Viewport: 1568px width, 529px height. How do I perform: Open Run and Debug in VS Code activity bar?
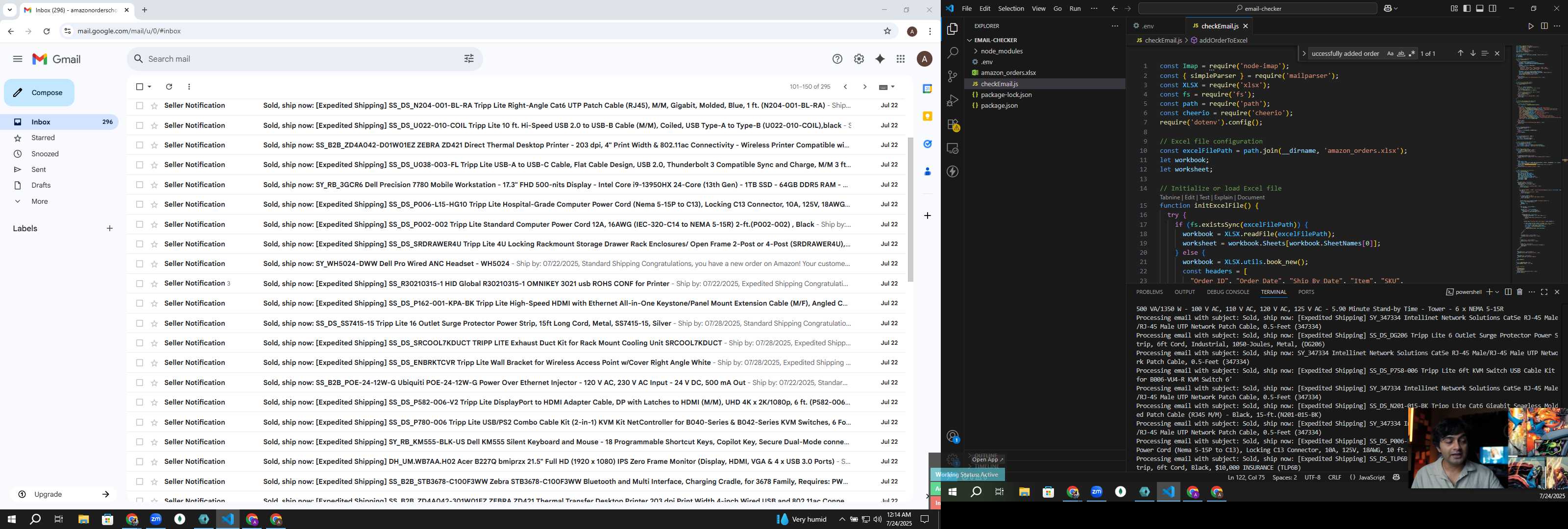coord(953,100)
